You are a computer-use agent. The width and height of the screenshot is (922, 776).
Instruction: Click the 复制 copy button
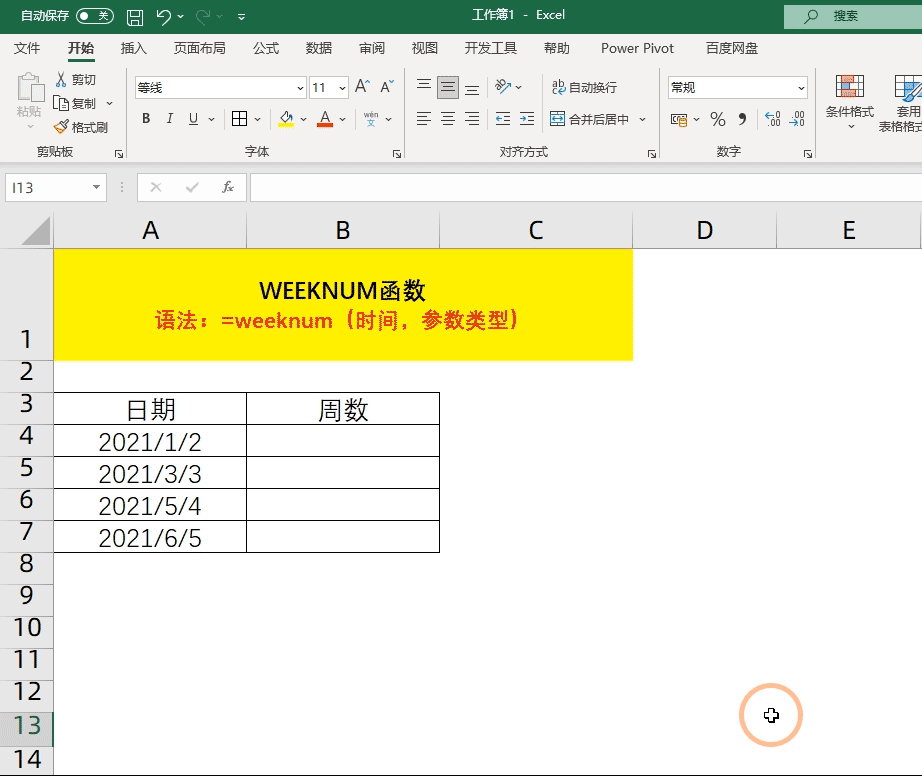75,103
